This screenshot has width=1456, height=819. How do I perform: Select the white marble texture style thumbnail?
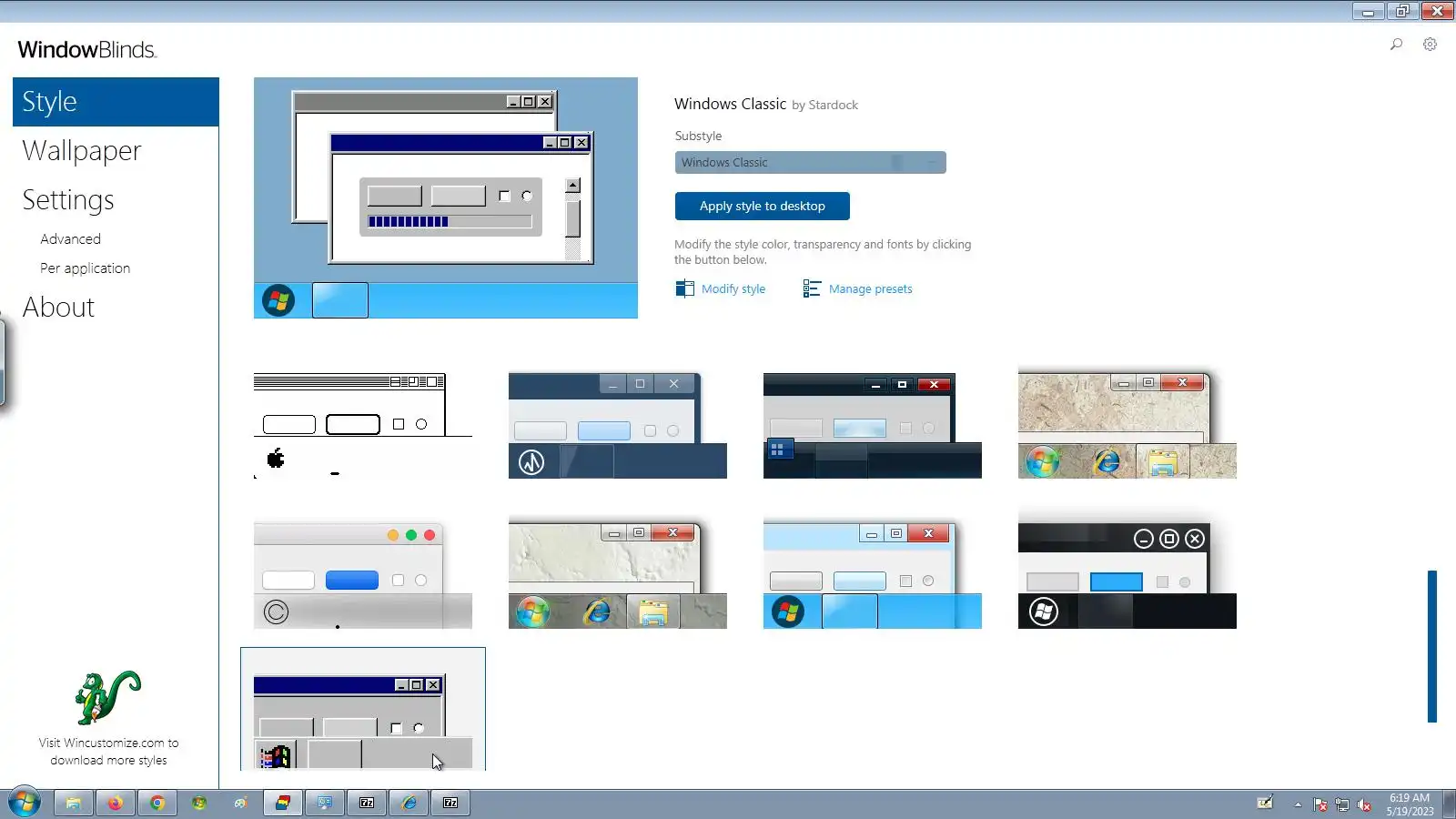click(618, 575)
